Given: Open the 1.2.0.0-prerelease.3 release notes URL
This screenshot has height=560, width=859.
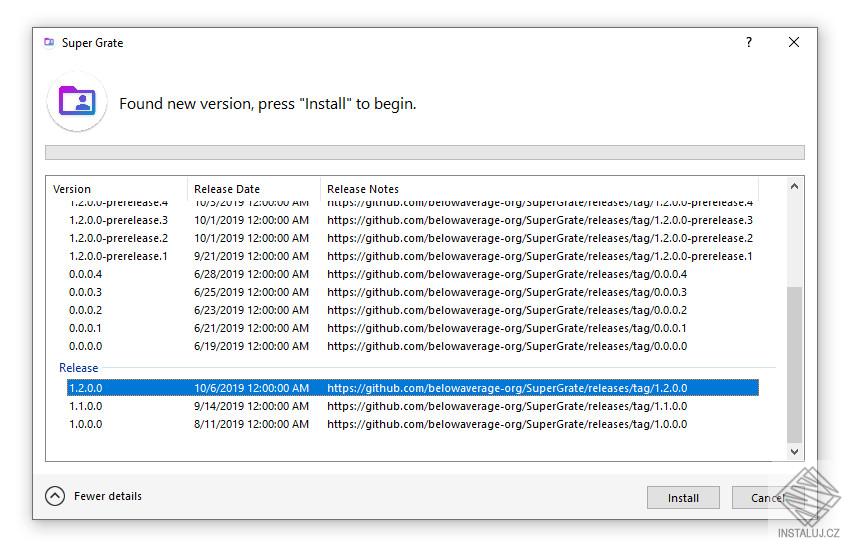Looking at the screenshot, I should [x=540, y=220].
